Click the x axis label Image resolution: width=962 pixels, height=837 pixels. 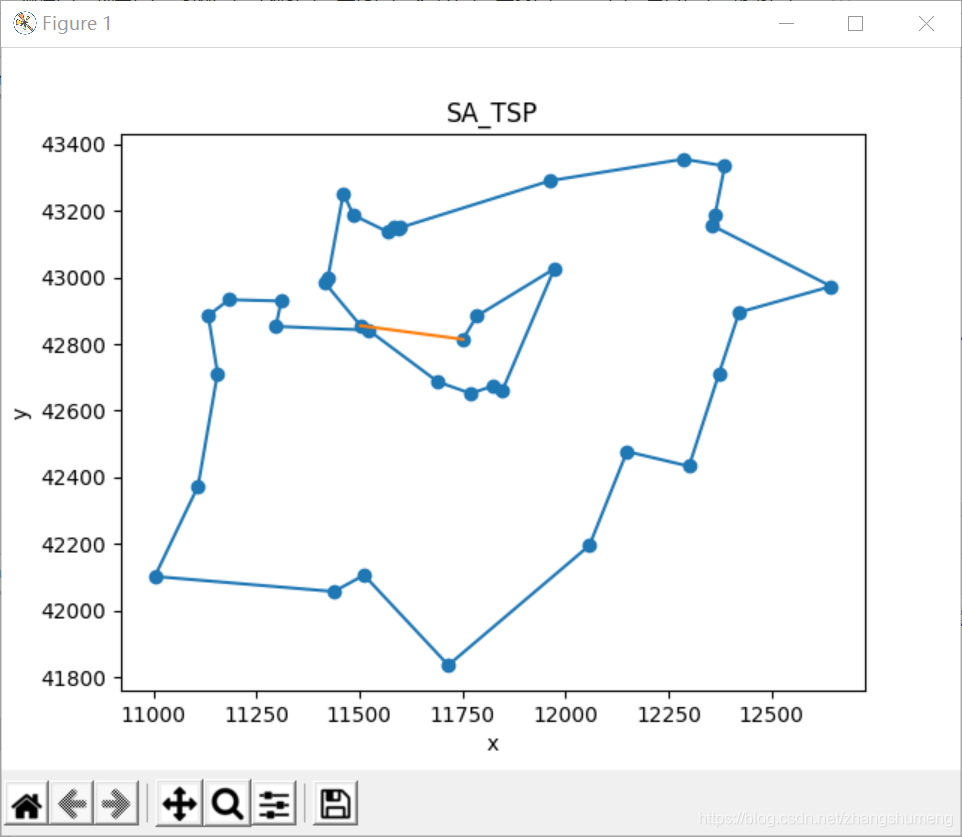(x=493, y=744)
